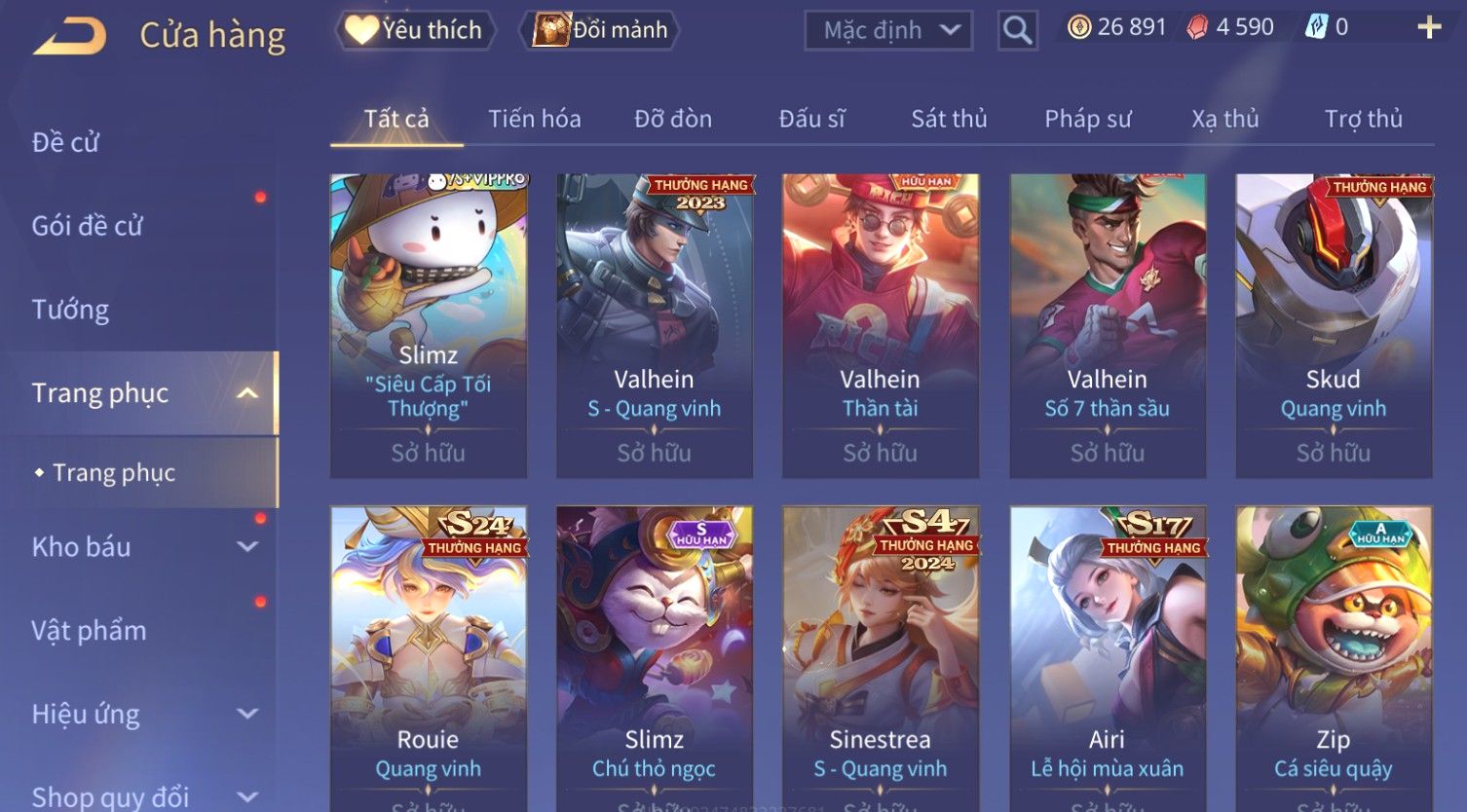1467x812 pixels.
Task: Click the blue voucher currency icon
Action: (x=1316, y=27)
